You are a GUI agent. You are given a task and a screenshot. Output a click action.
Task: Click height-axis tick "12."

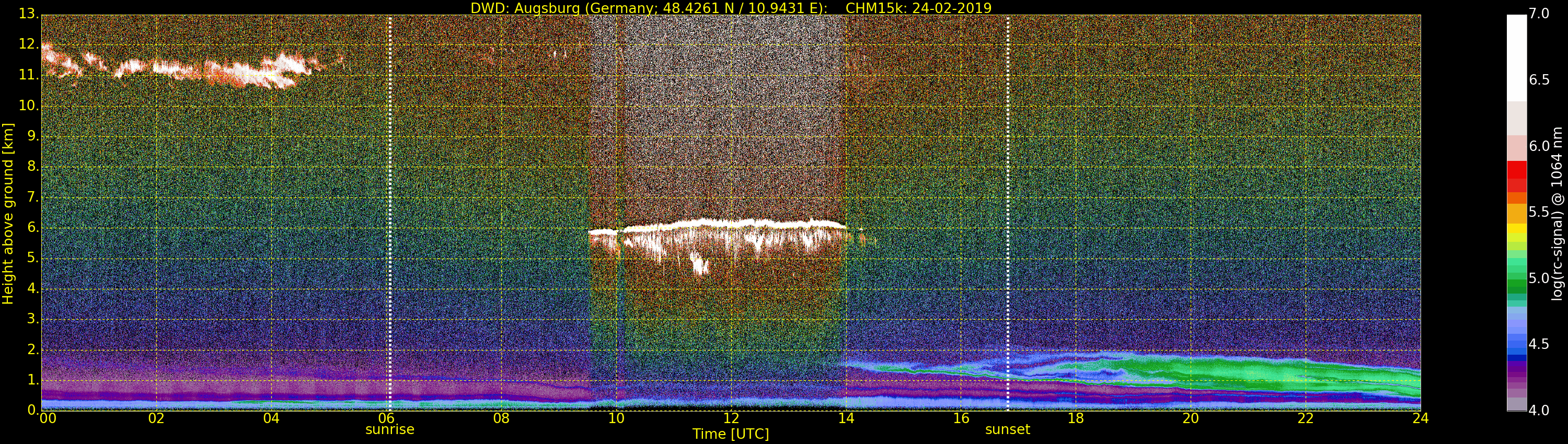[x=29, y=44]
